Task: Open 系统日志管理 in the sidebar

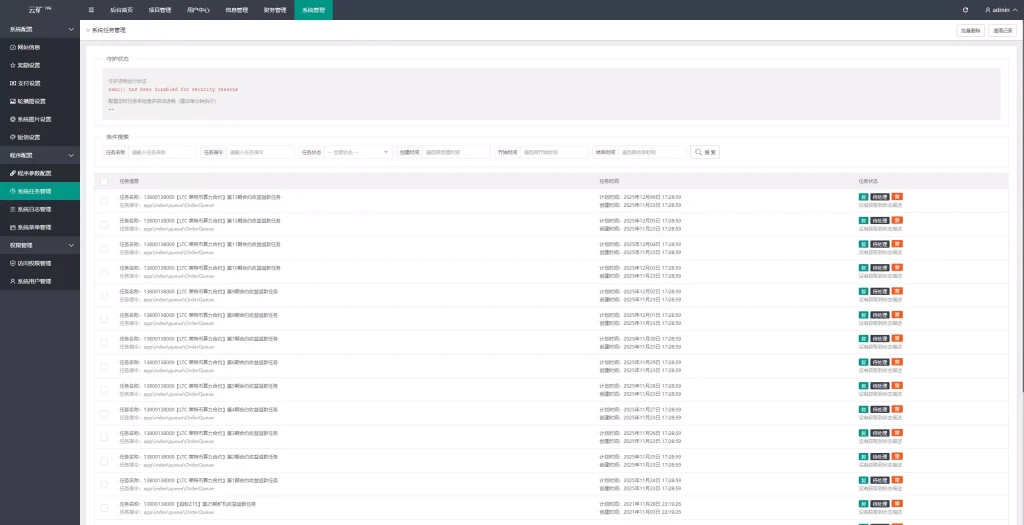Action: tap(40, 210)
